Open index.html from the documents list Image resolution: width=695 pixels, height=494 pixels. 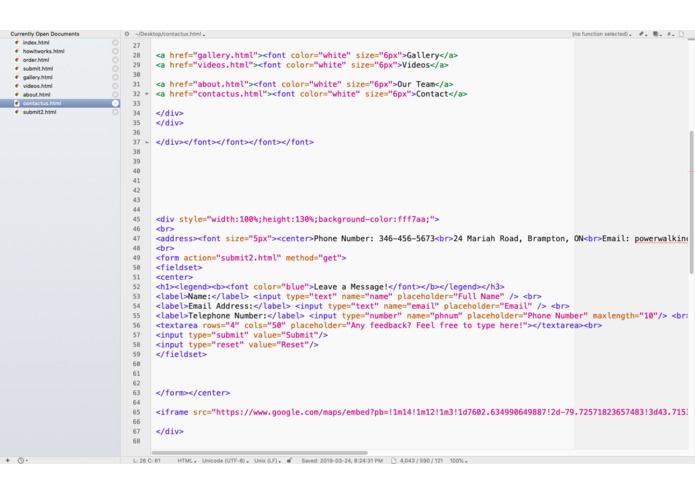[36, 43]
